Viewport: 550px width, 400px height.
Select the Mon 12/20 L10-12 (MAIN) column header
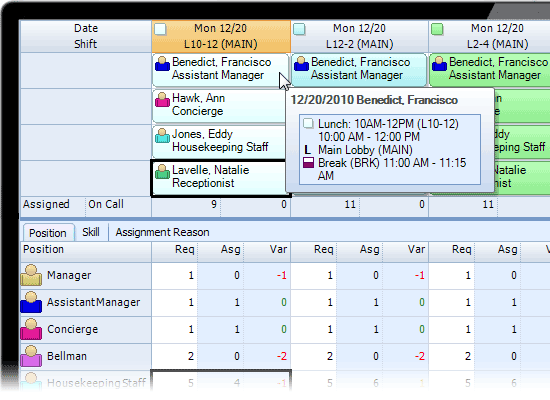[x=221, y=36]
